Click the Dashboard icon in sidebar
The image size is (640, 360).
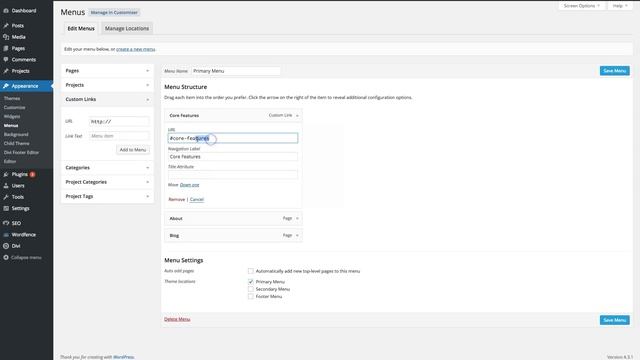[6, 11]
